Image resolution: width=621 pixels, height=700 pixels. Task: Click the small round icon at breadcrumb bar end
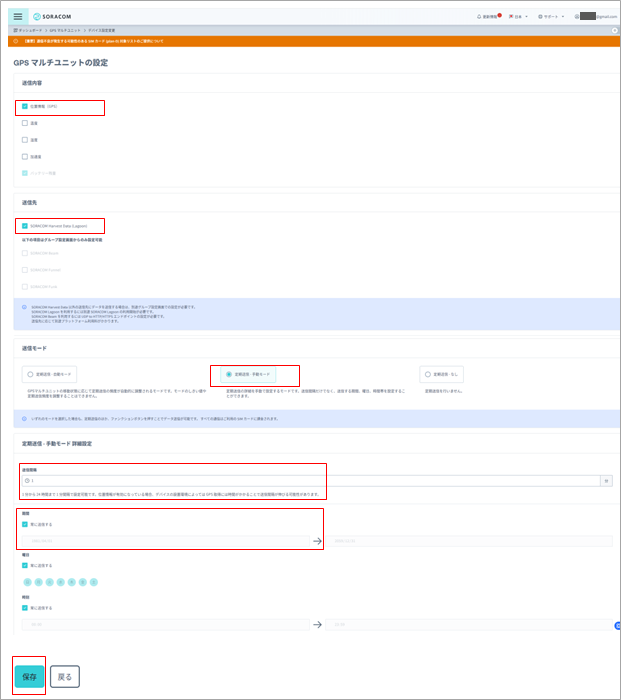click(x=615, y=30)
